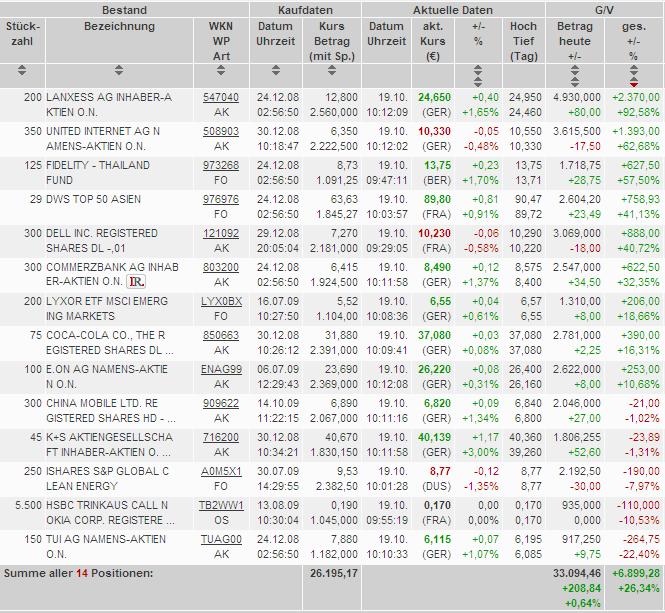This screenshot has width=665, height=613.
Task: Open WKN link ENAG99 for E.ON
Action: click(221, 369)
